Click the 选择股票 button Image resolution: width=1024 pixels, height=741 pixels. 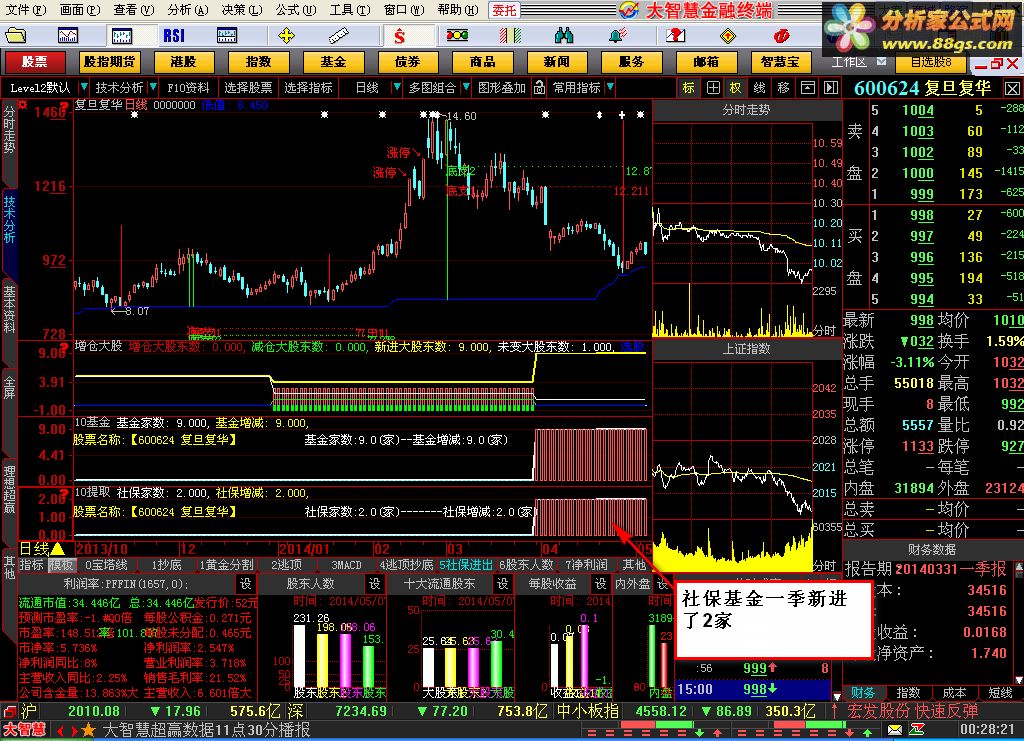248,87
